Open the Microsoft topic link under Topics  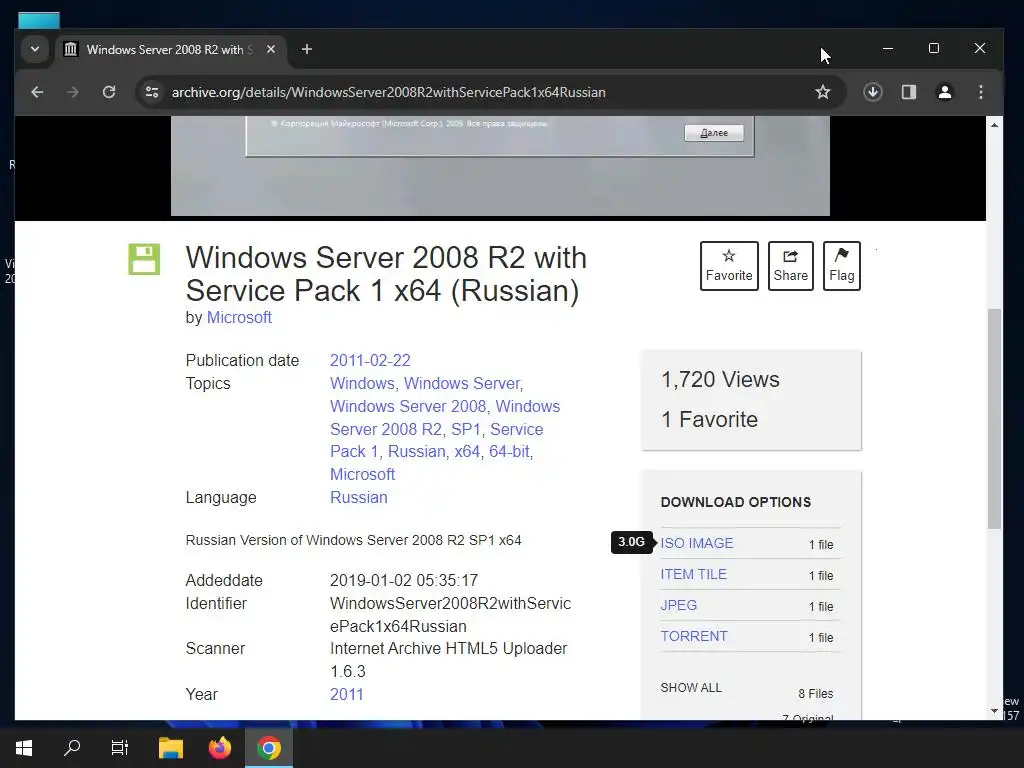coord(362,474)
